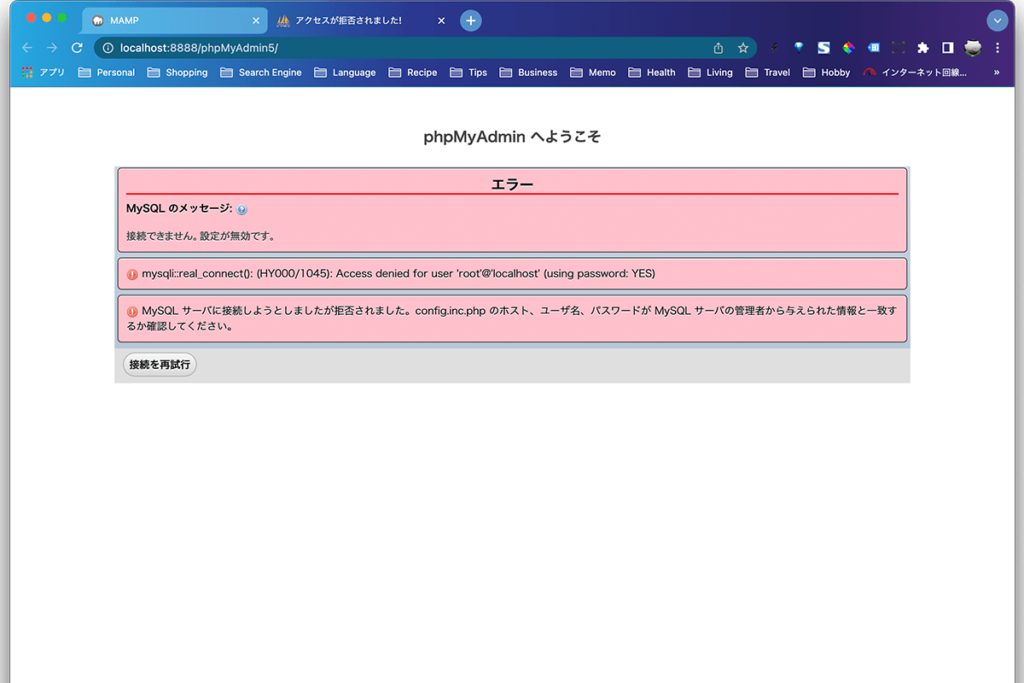Viewport: 1024px width, 683px height.
Task: Click the screenshot frame extension icon
Action: tap(898, 48)
